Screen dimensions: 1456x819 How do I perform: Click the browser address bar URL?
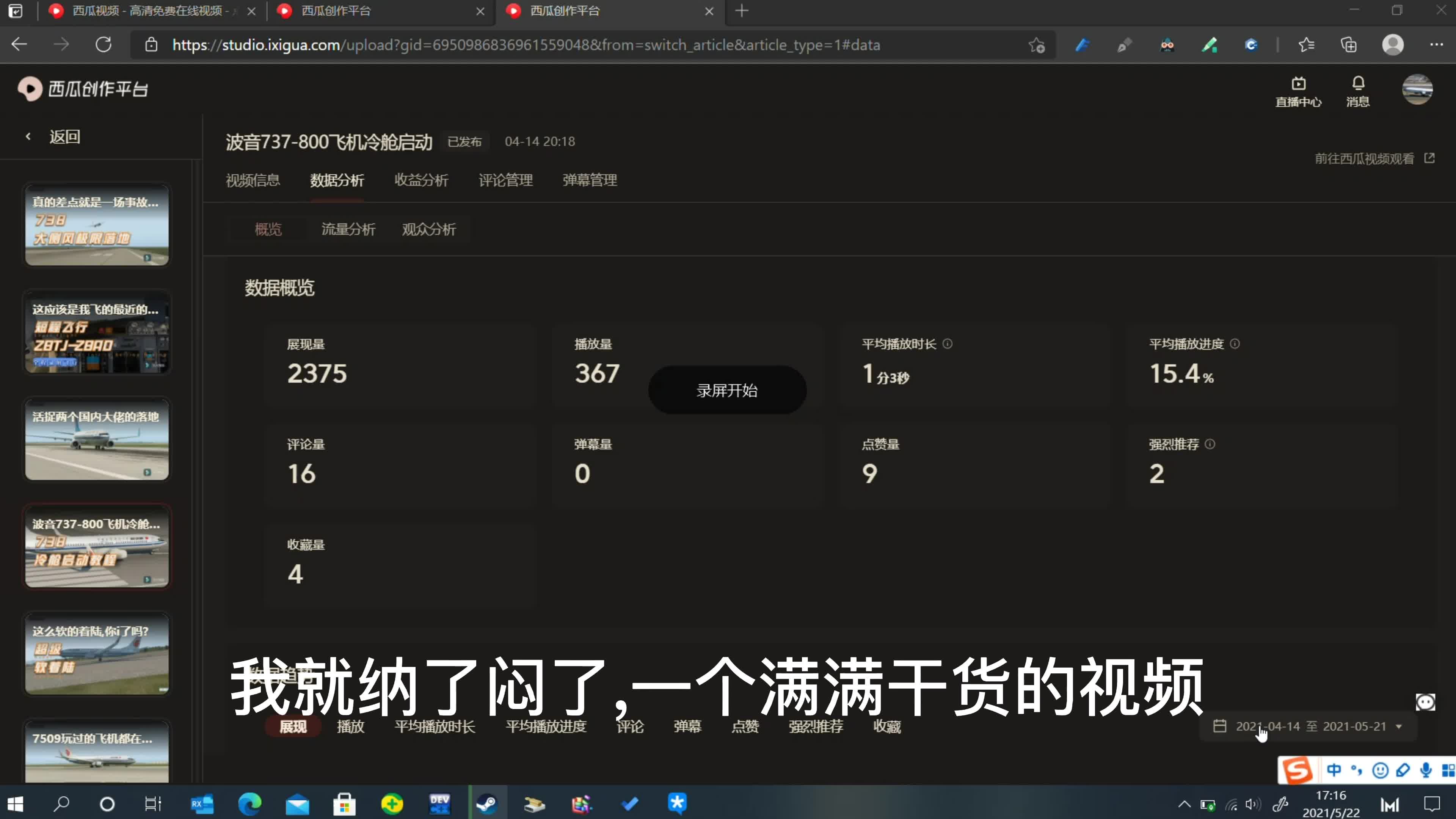pyautogui.click(x=526, y=45)
